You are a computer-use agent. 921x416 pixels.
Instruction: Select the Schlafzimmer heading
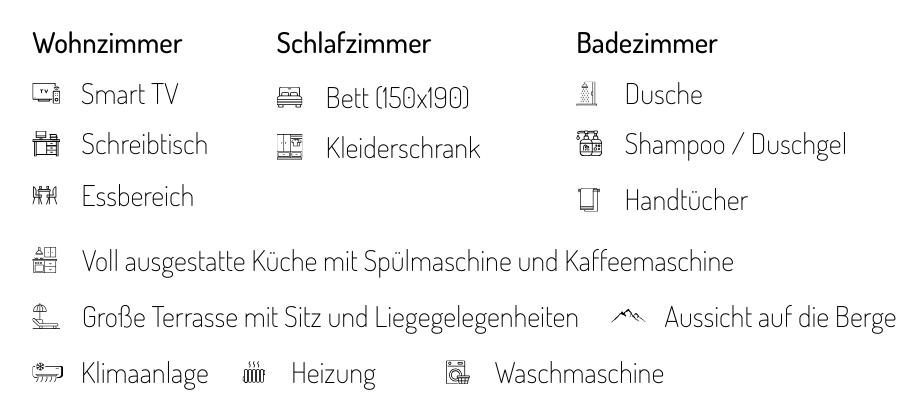click(x=354, y=45)
